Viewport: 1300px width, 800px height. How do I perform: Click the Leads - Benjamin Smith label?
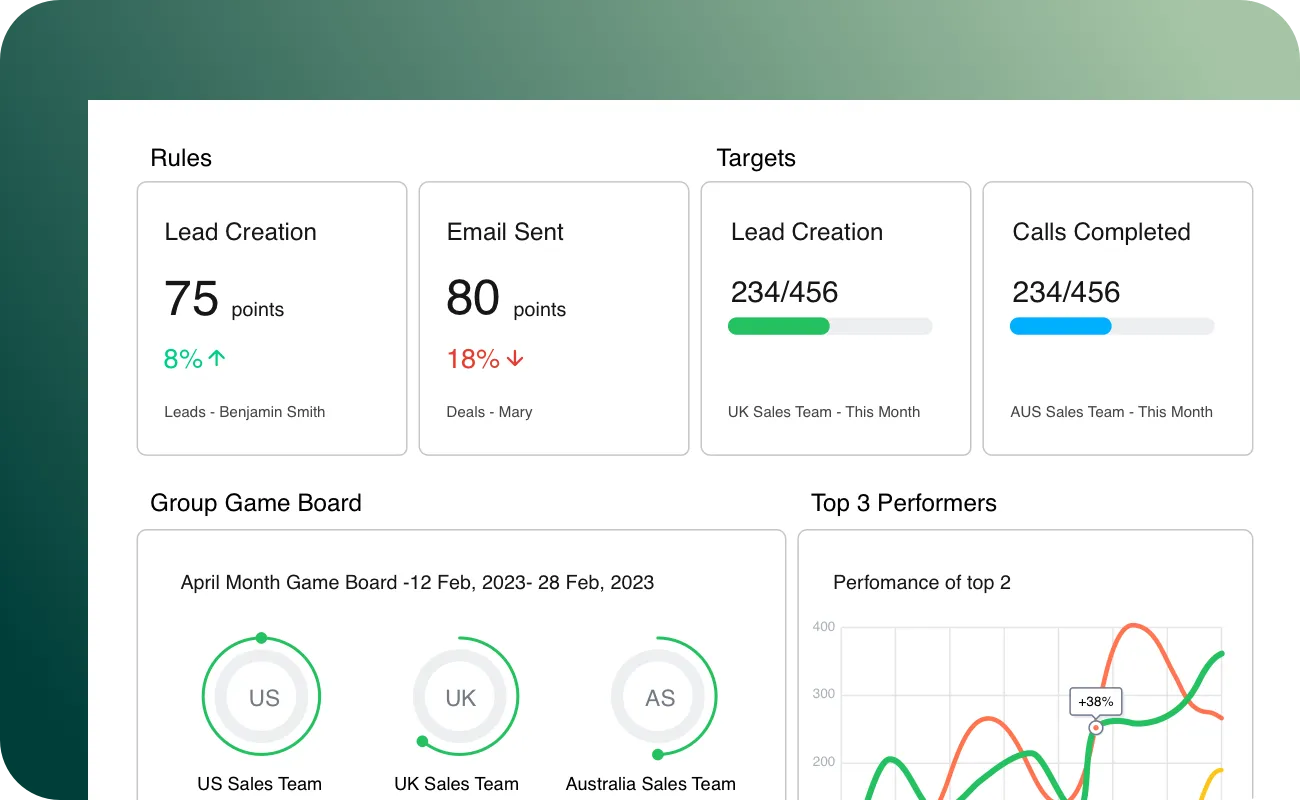point(244,411)
